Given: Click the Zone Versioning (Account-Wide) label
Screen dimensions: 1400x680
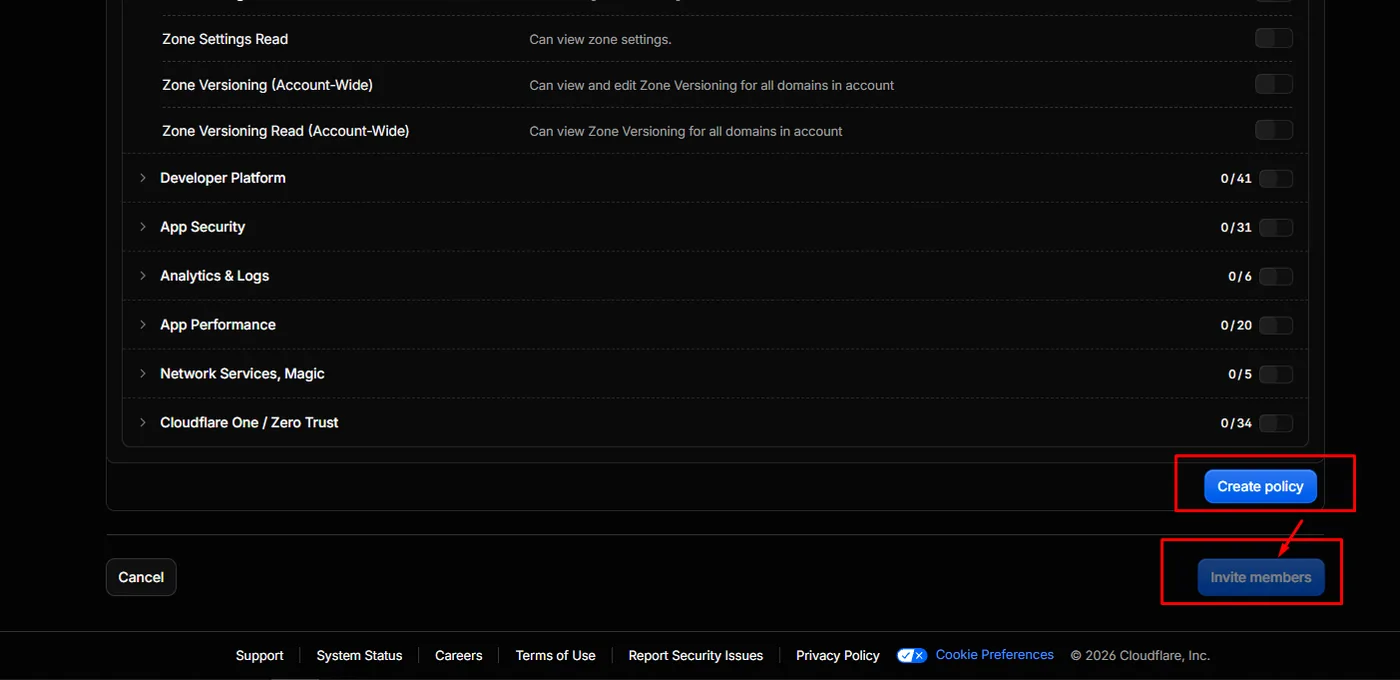Looking at the screenshot, I should 268,85.
